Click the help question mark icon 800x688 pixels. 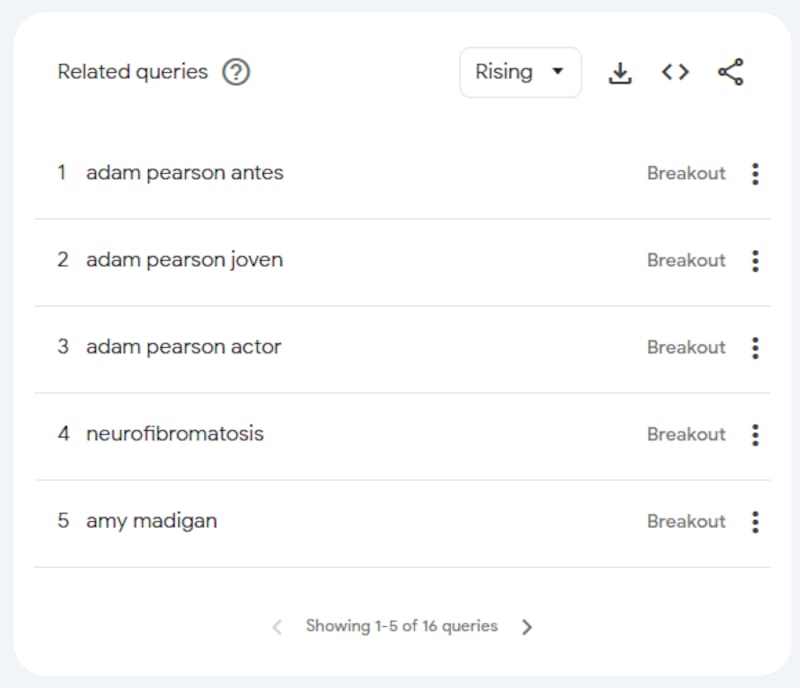236,72
